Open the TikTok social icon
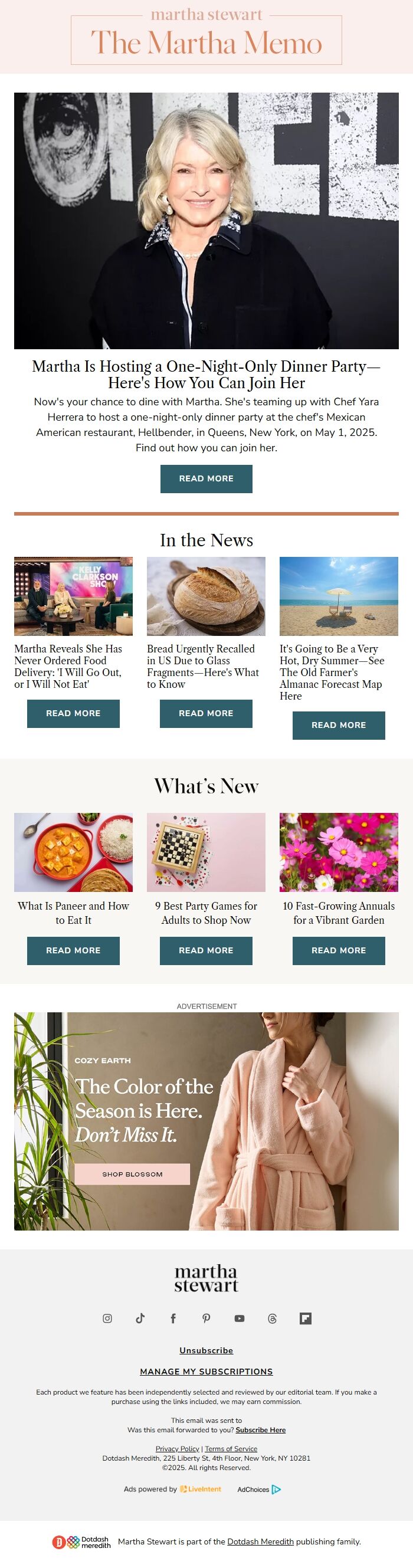The height and width of the screenshot is (1568, 413). pos(140,1318)
